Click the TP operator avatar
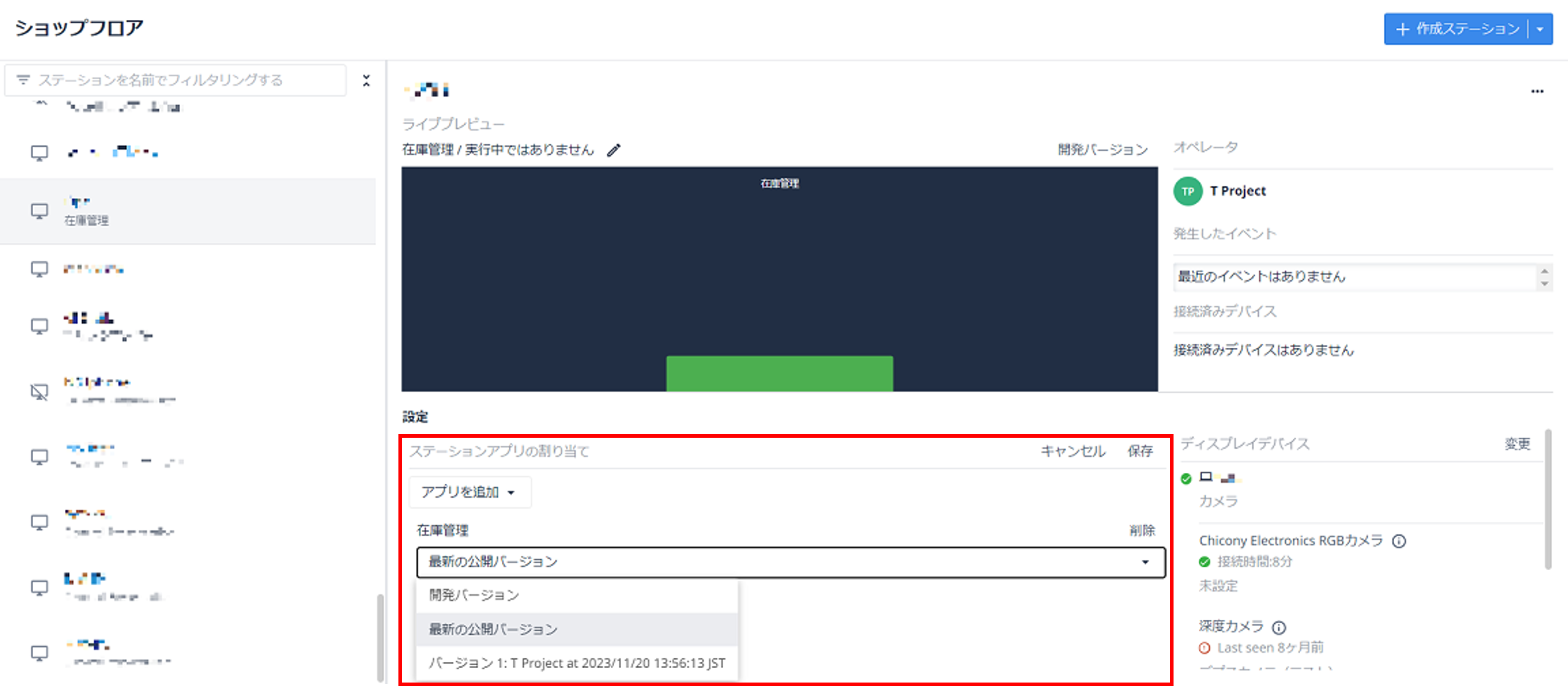 click(x=1187, y=191)
